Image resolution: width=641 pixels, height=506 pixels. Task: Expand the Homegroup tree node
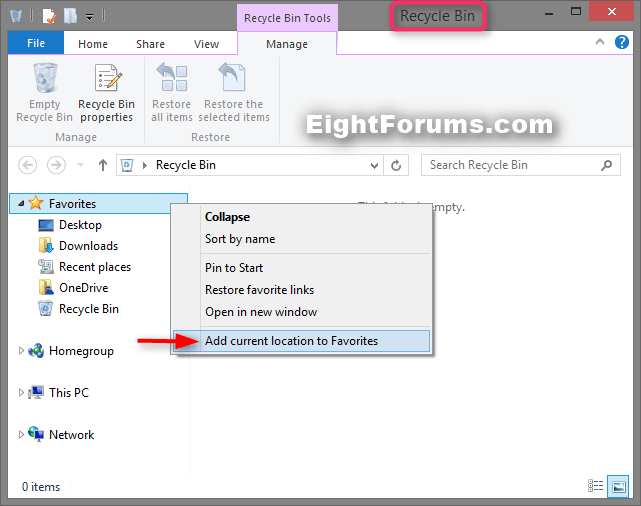click(22, 351)
